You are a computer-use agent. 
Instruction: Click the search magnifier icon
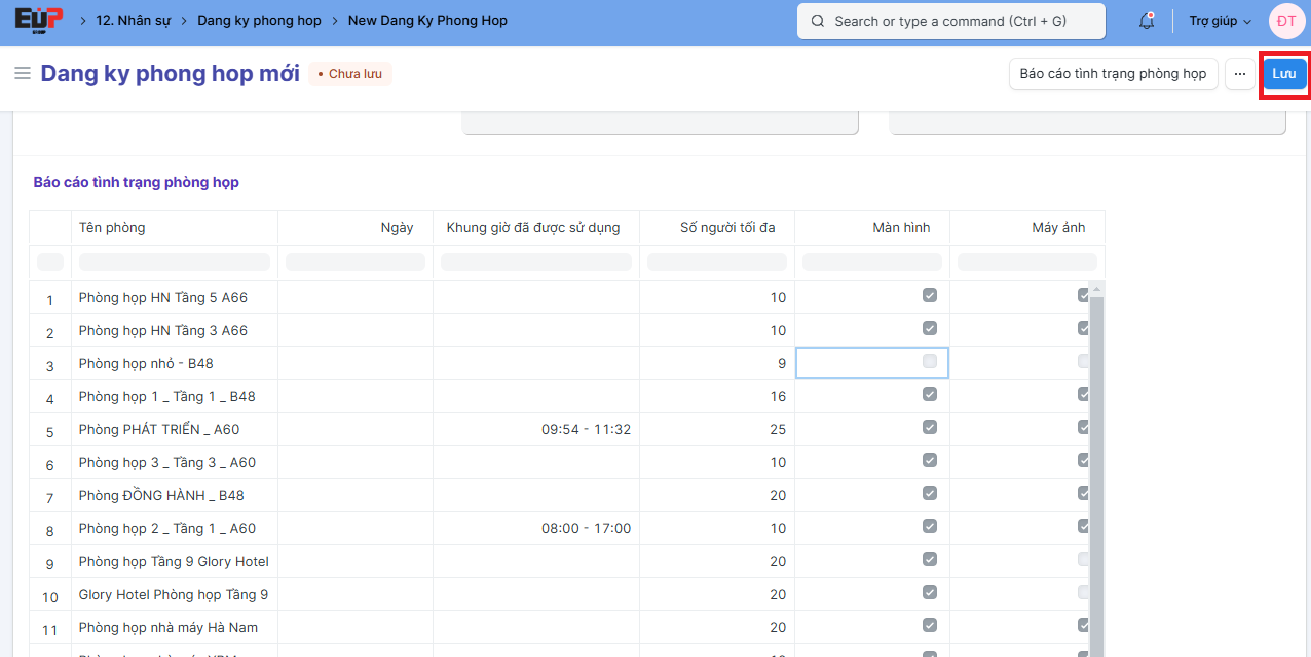pyautogui.click(x=818, y=21)
